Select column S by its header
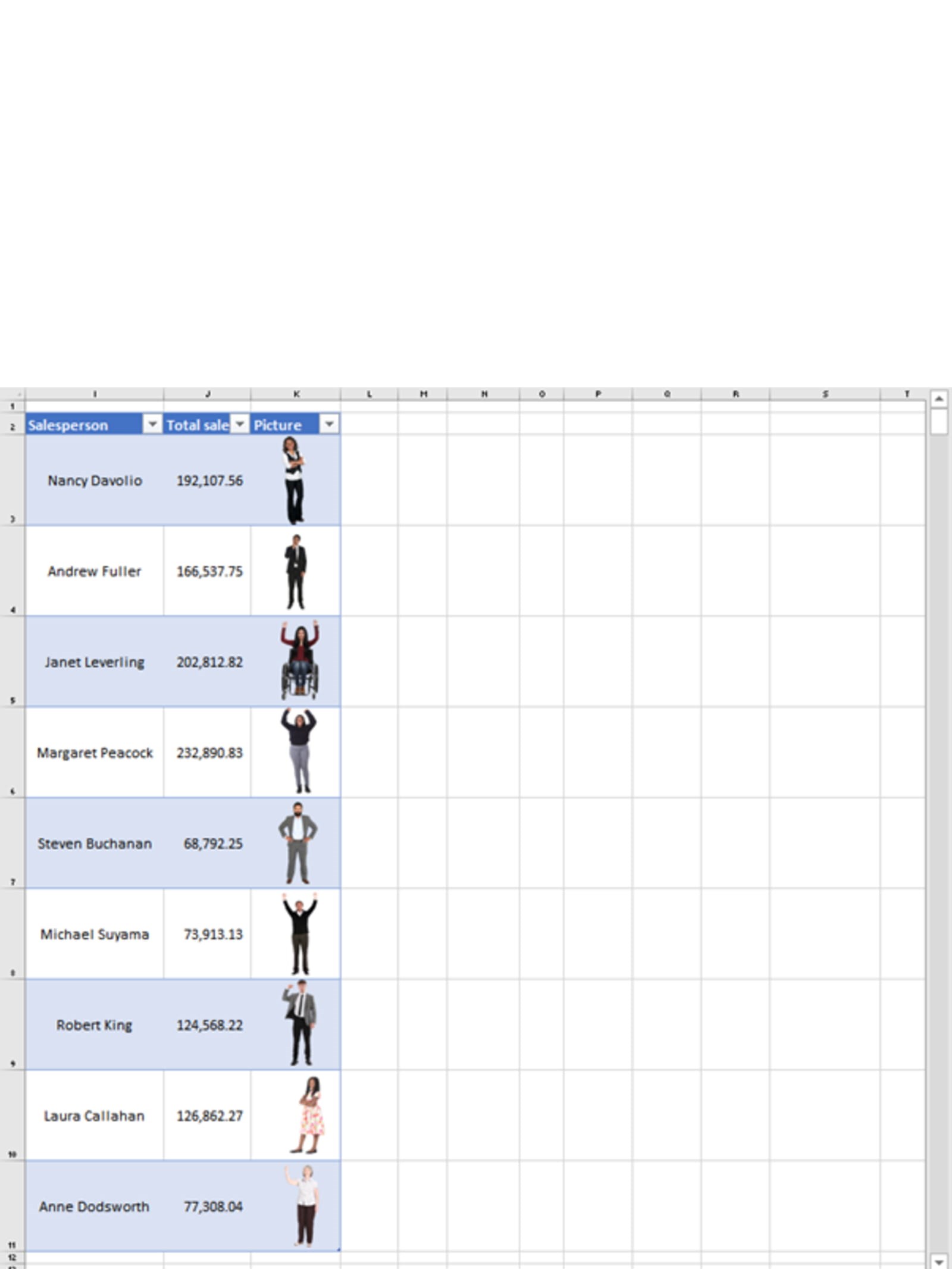Image resolution: width=952 pixels, height=1269 pixels. point(825,394)
